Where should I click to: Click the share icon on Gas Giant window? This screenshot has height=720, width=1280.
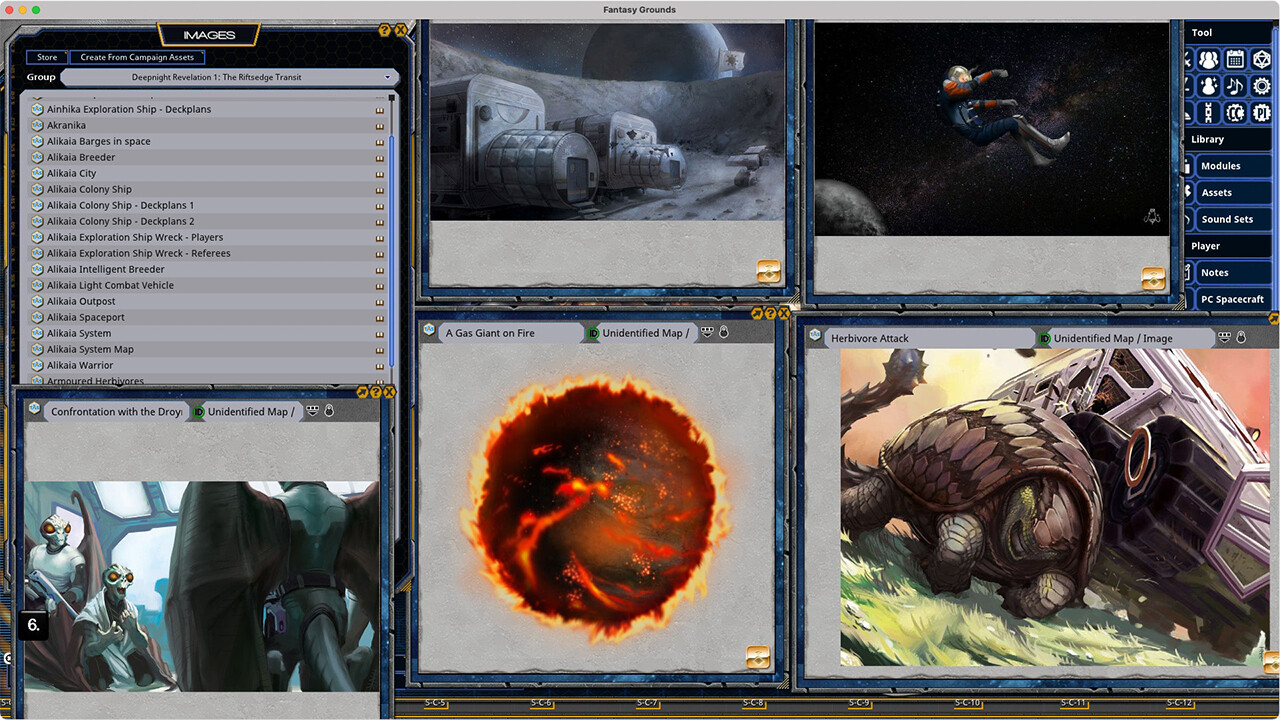pyautogui.click(x=757, y=313)
